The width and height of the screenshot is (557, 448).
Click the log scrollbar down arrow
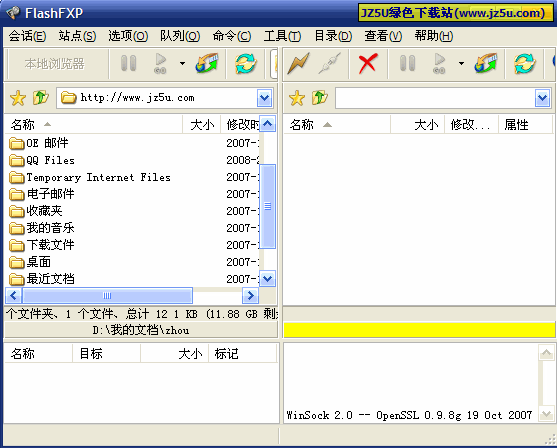(546, 414)
